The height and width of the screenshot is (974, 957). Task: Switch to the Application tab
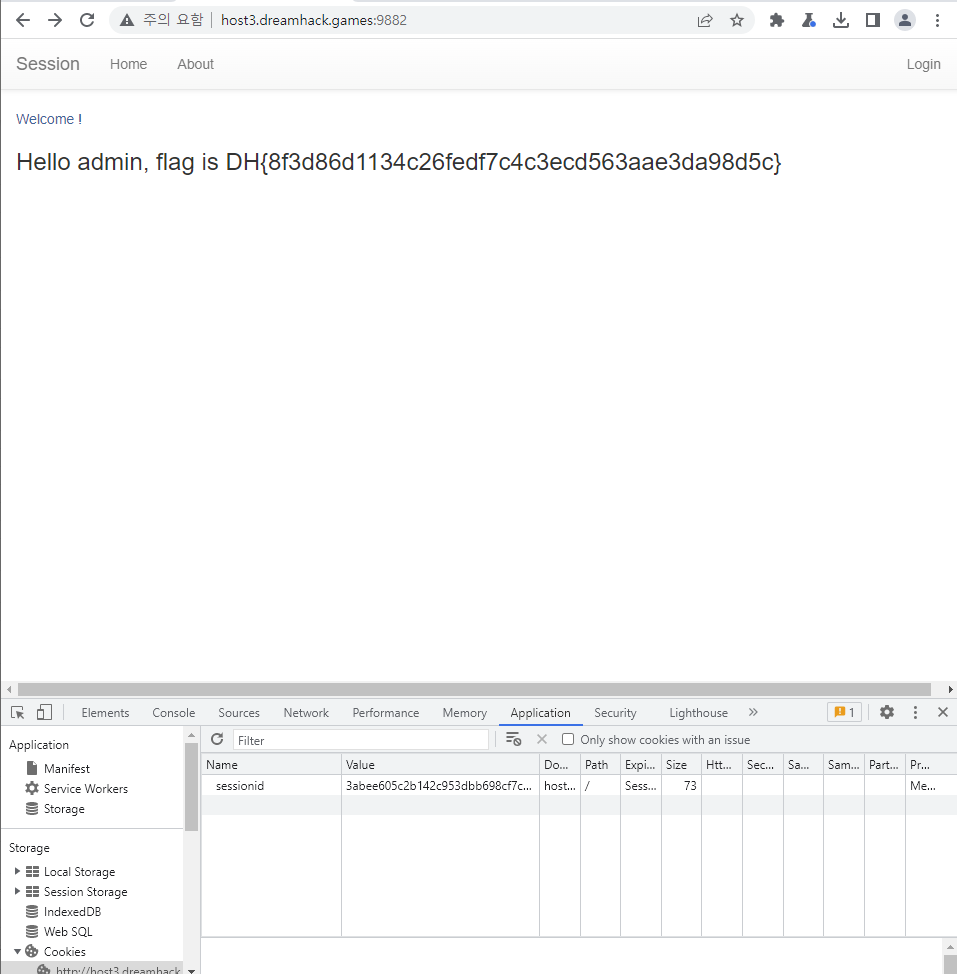coord(540,712)
